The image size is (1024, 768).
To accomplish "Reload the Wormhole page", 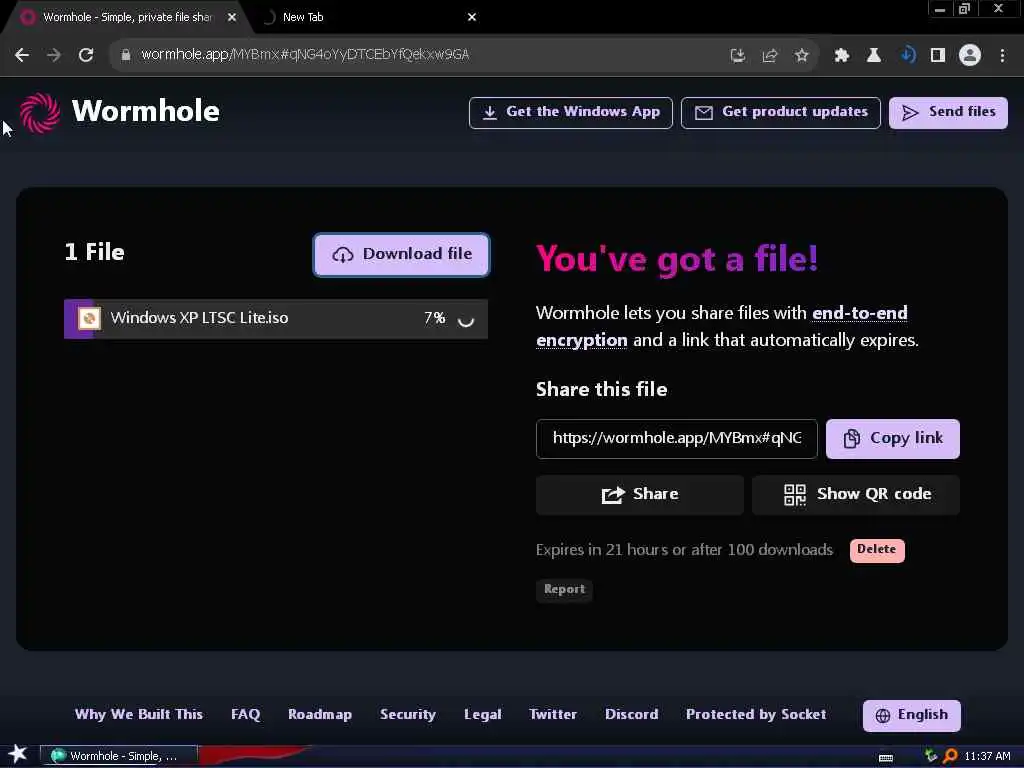I will 86,55.
